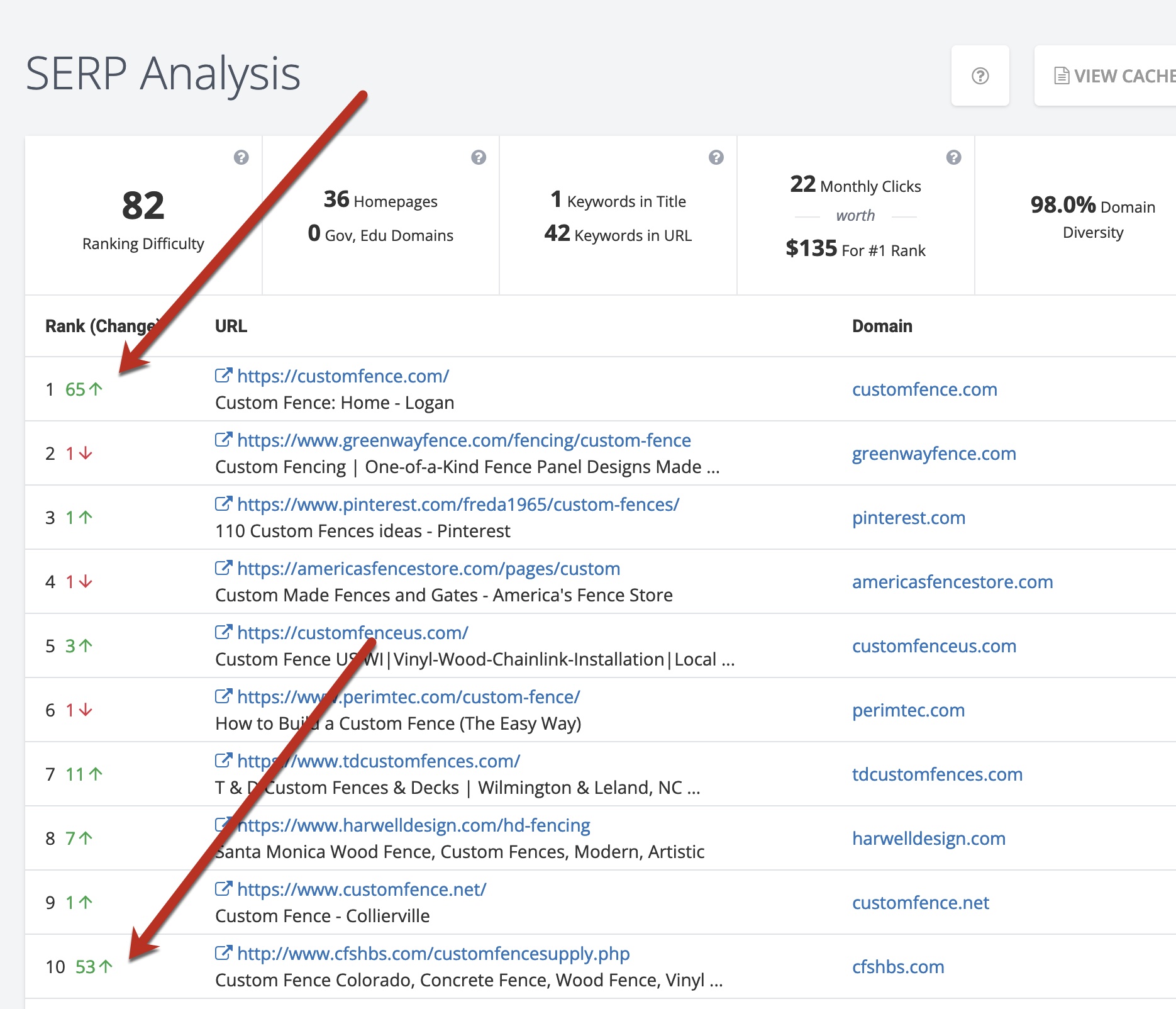The height and width of the screenshot is (1009, 1176).
Task: Visit the customfence.net domain link
Action: [x=920, y=903]
